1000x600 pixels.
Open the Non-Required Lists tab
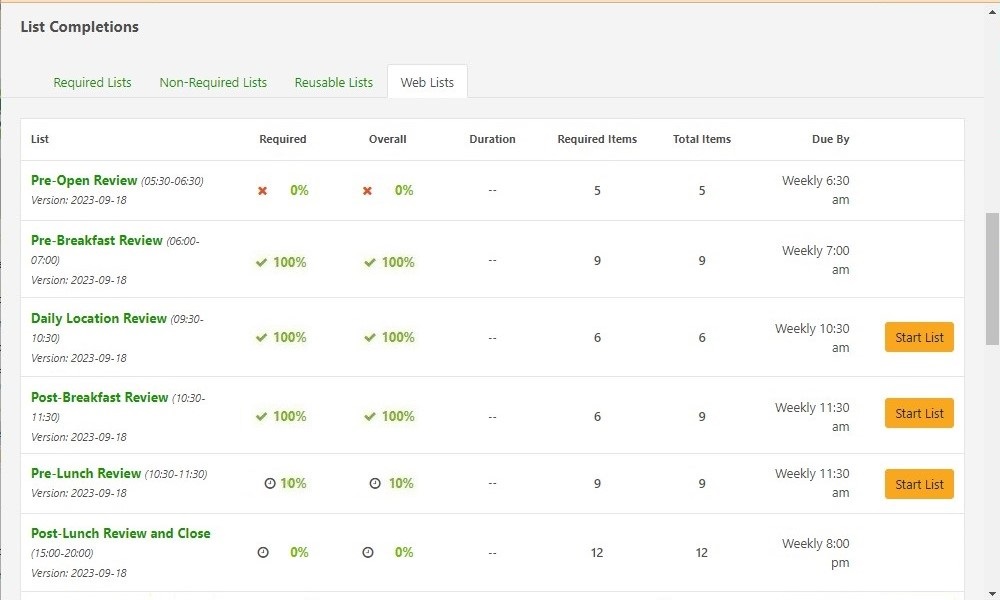tap(213, 83)
